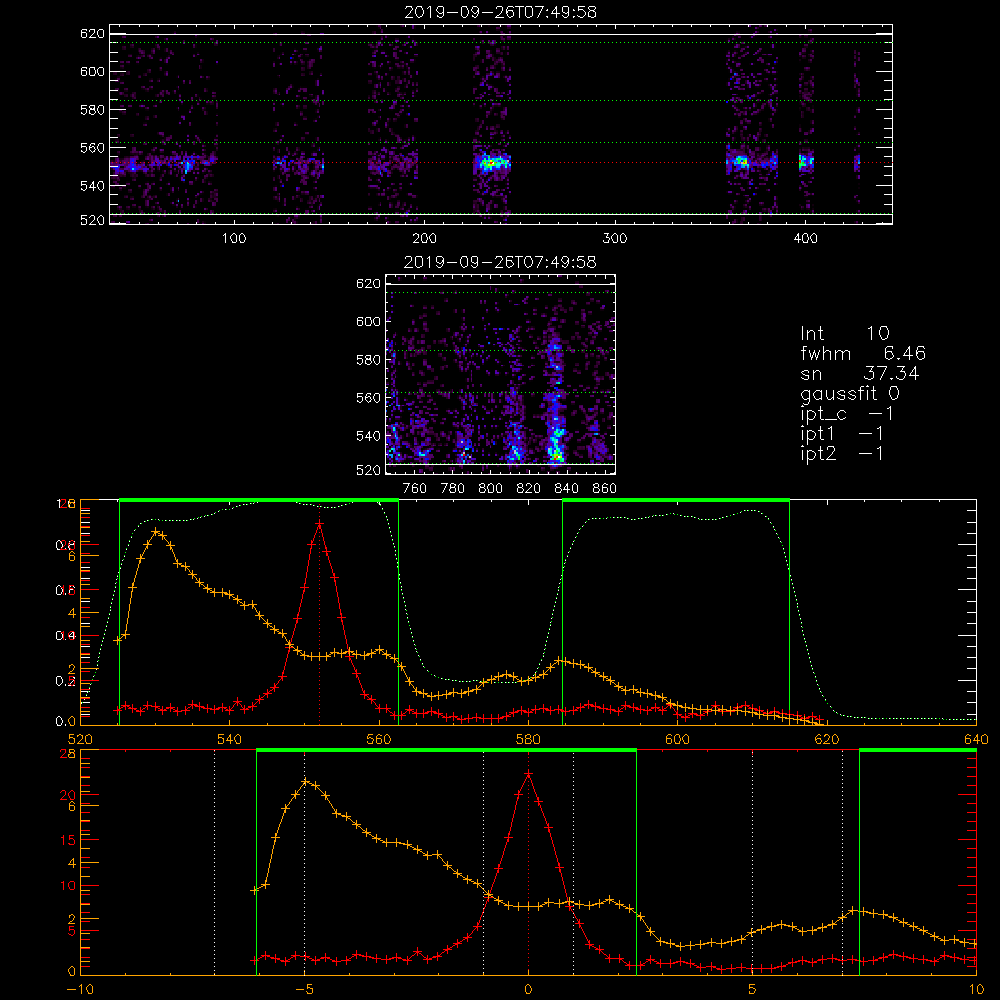
Task: Click red y-axis label 15 on bottom plot
Action: point(68,840)
